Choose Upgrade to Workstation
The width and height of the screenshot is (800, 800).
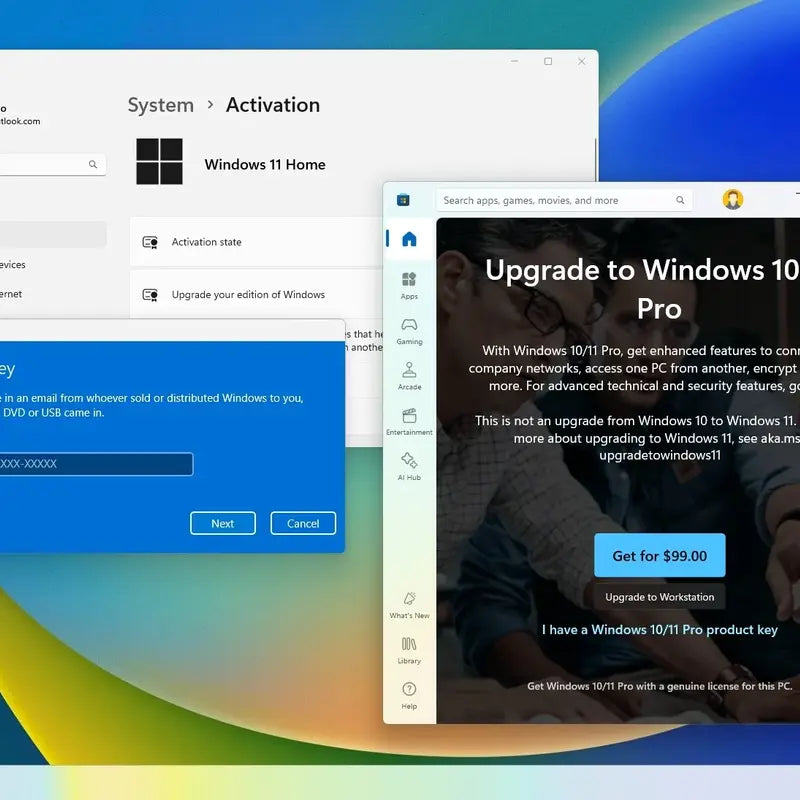659,596
